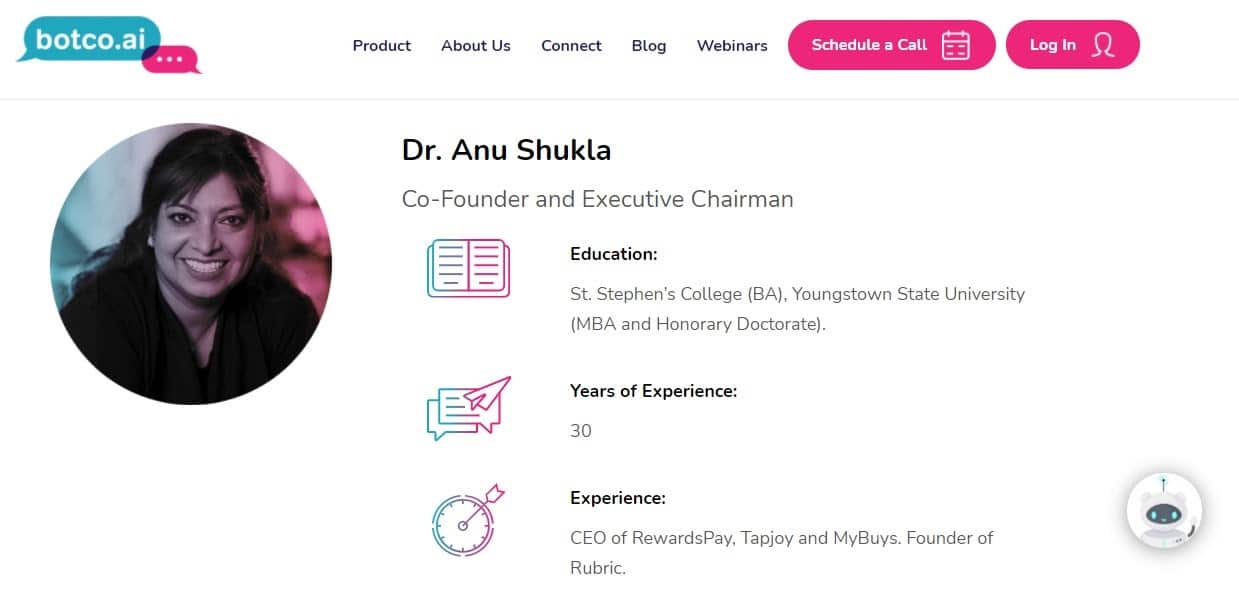
Task: Go to the Connect page
Action: click(x=571, y=45)
